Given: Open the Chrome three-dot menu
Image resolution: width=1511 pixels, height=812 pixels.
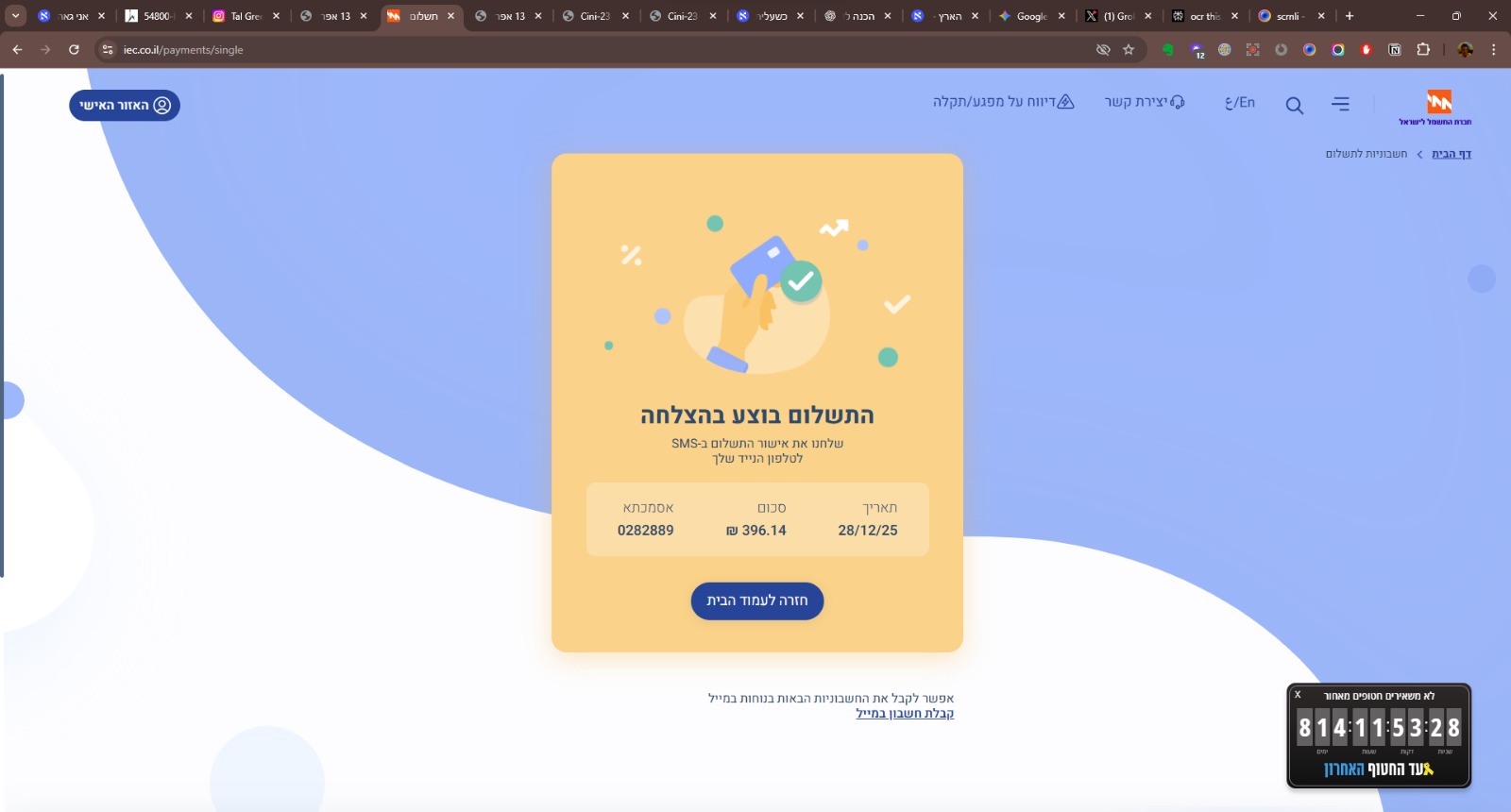Looking at the screenshot, I should point(1493,50).
